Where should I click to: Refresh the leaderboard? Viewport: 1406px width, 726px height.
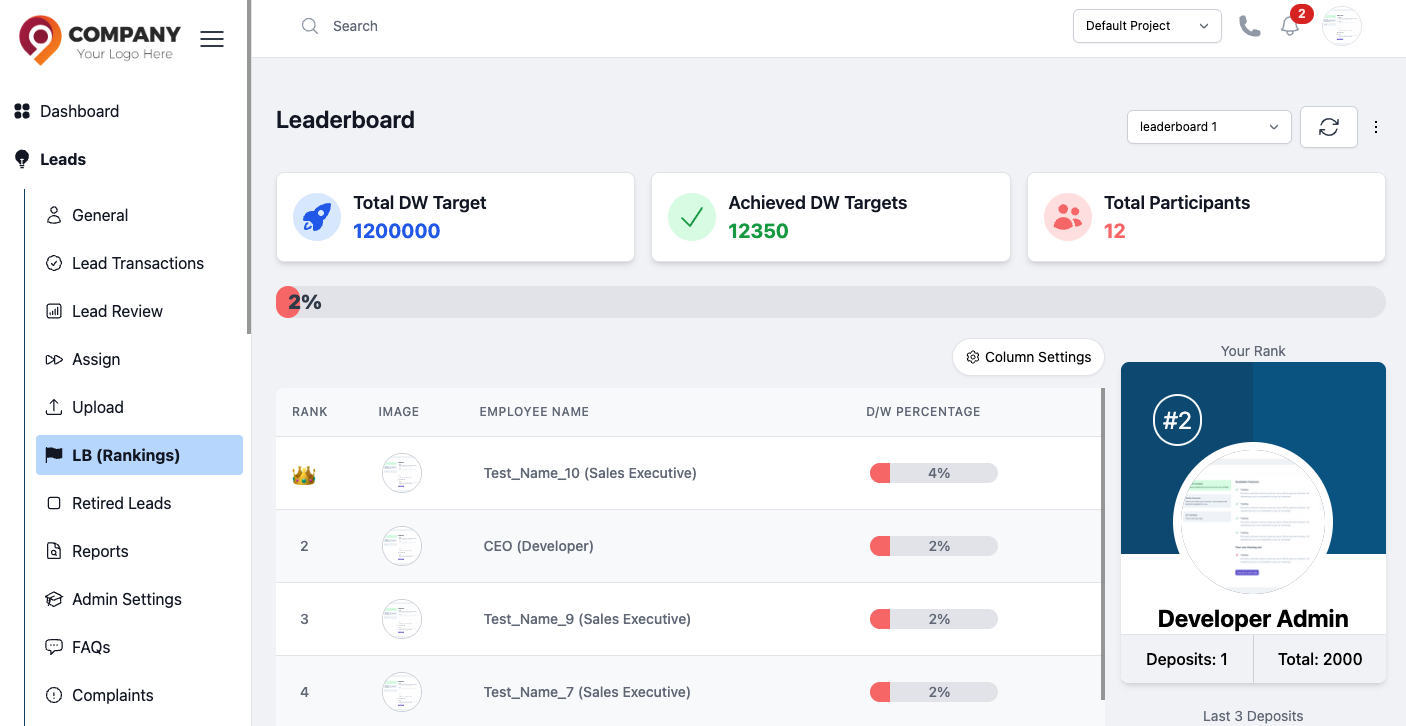pos(1329,127)
